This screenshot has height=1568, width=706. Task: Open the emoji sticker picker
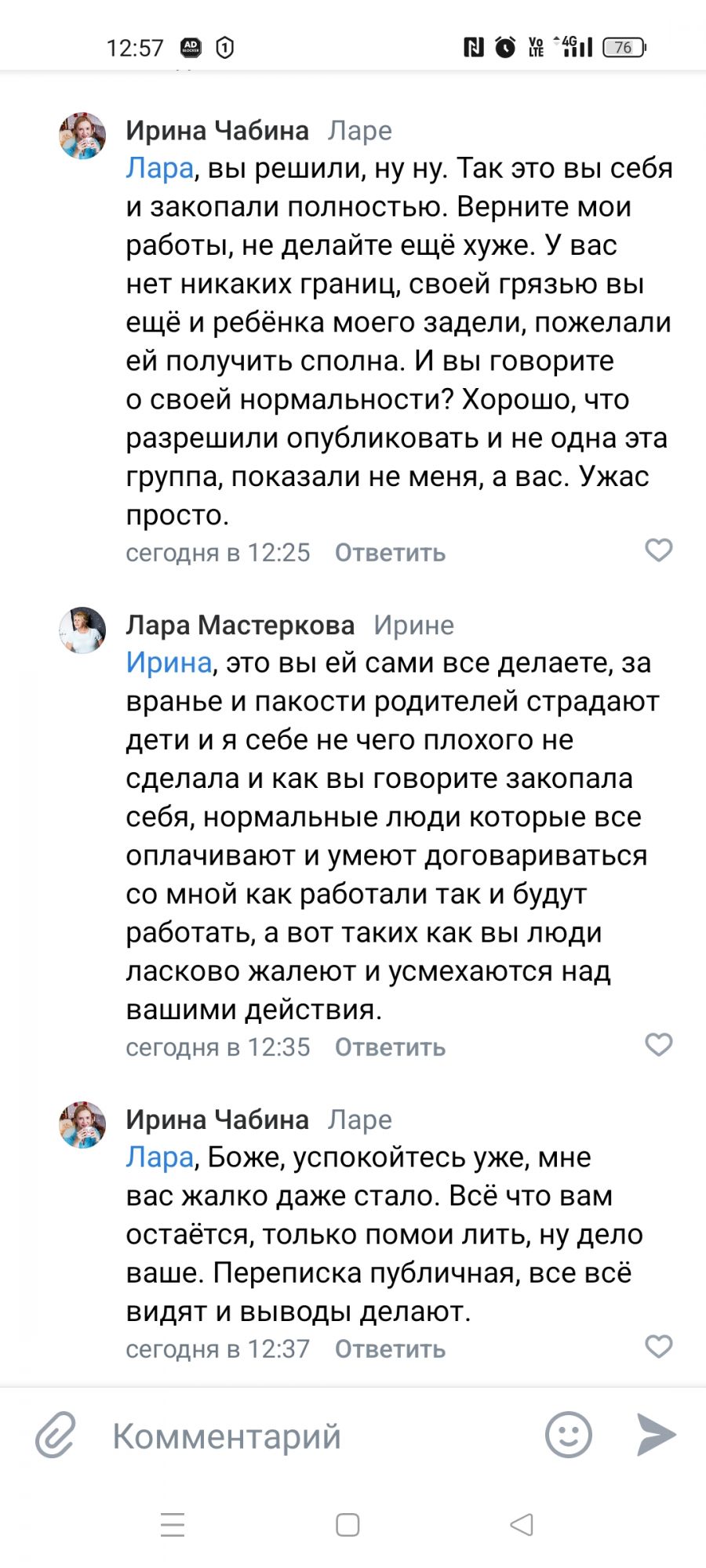(x=568, y=1435)
